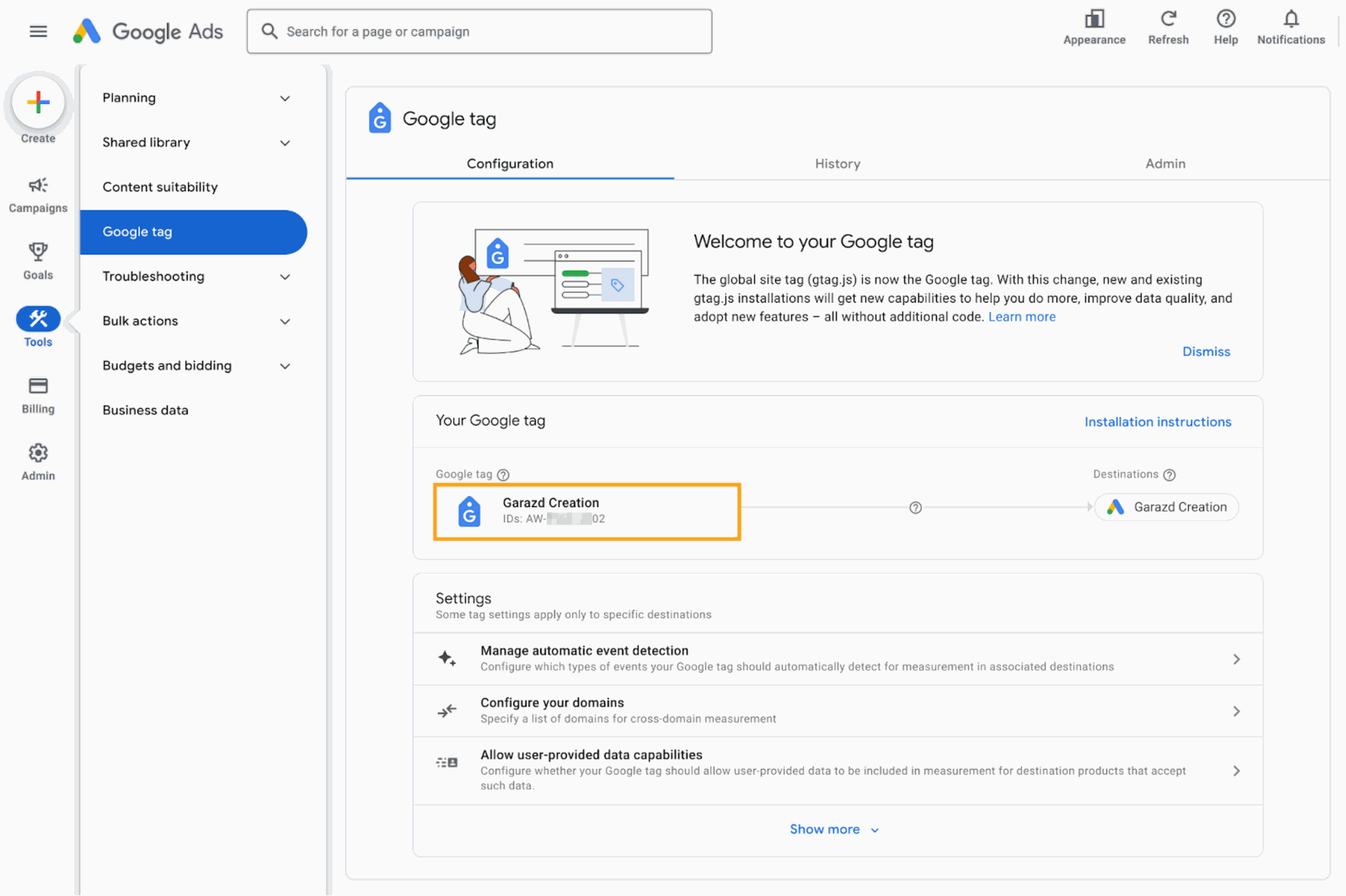Click the help icon beside Google tag label
This screenshot has width=1346, height=896.
[x=503, y=475]
